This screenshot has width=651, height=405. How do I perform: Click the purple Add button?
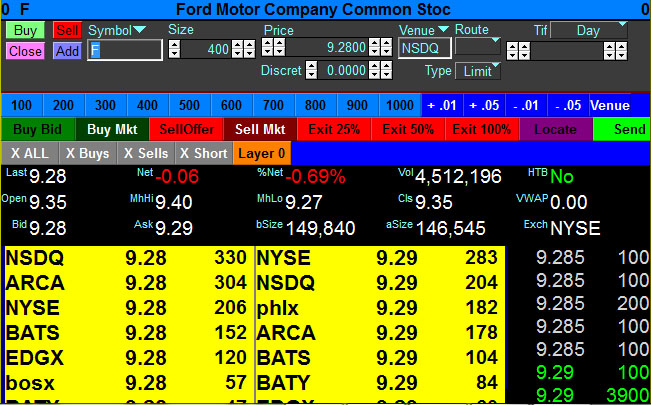click(x=67, y=51)
